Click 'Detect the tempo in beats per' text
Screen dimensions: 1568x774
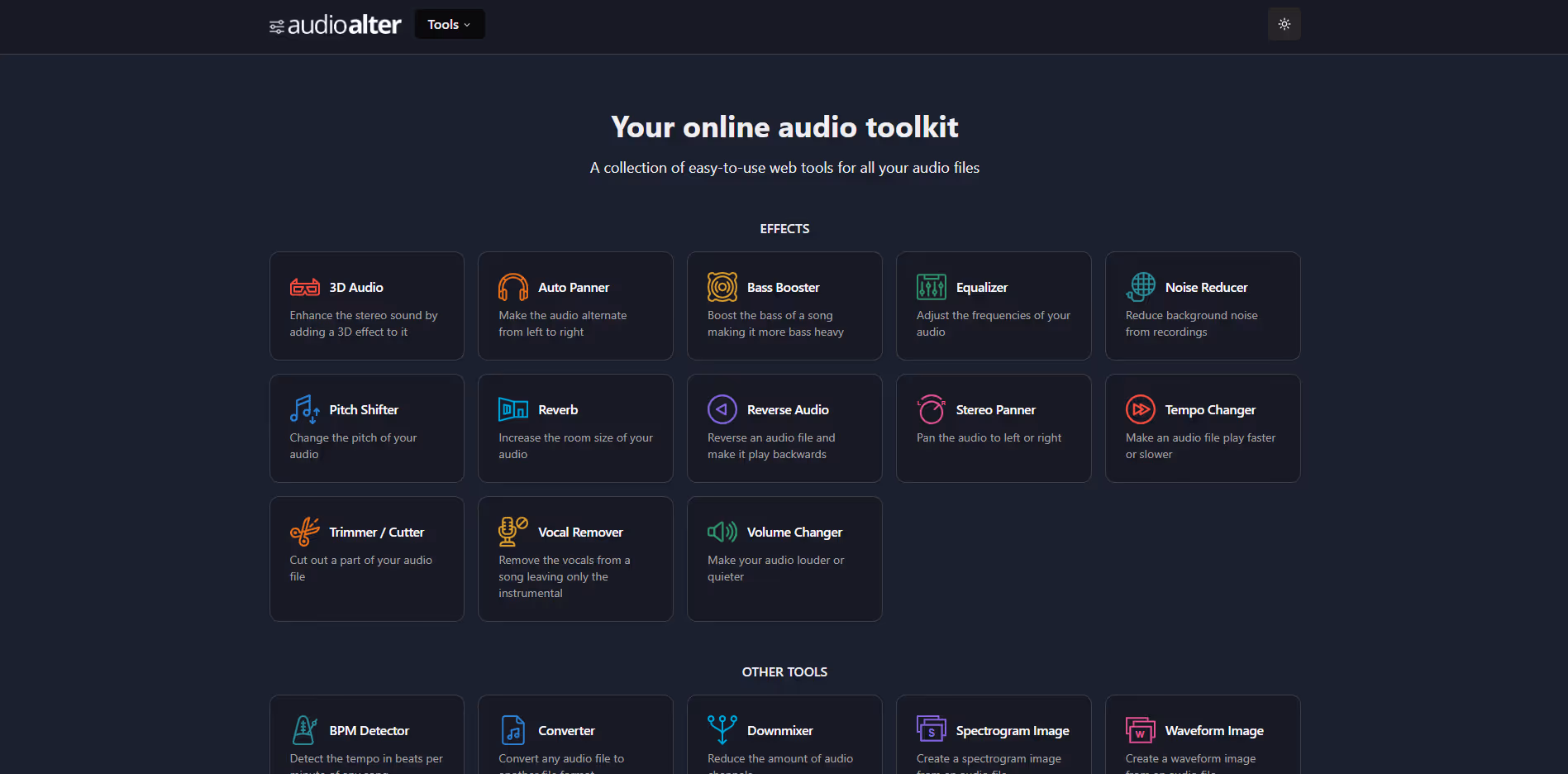click(x=366, y=758)
